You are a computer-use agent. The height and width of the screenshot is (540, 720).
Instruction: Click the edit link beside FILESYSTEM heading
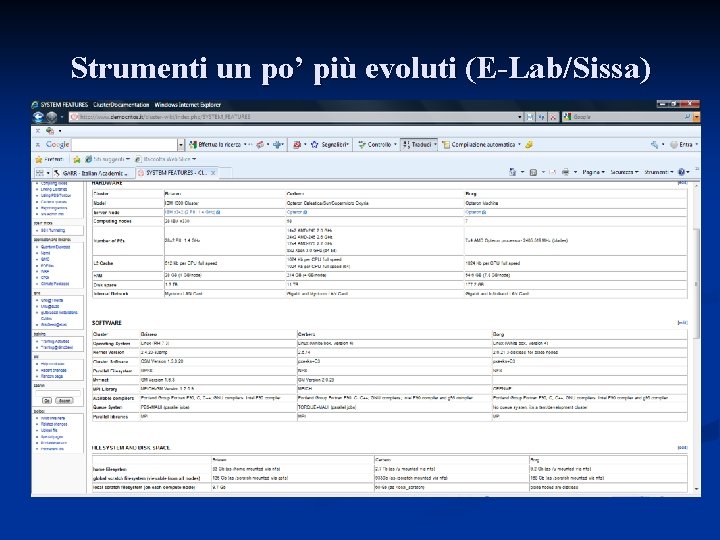682,447
